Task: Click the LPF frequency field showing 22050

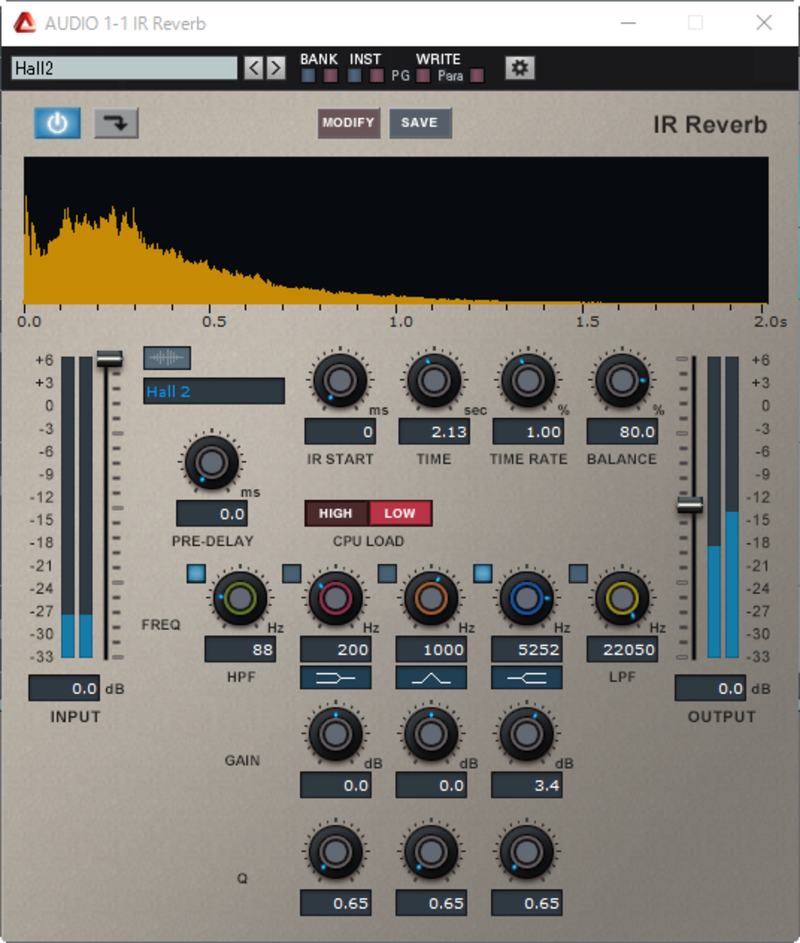Action: 622,650
